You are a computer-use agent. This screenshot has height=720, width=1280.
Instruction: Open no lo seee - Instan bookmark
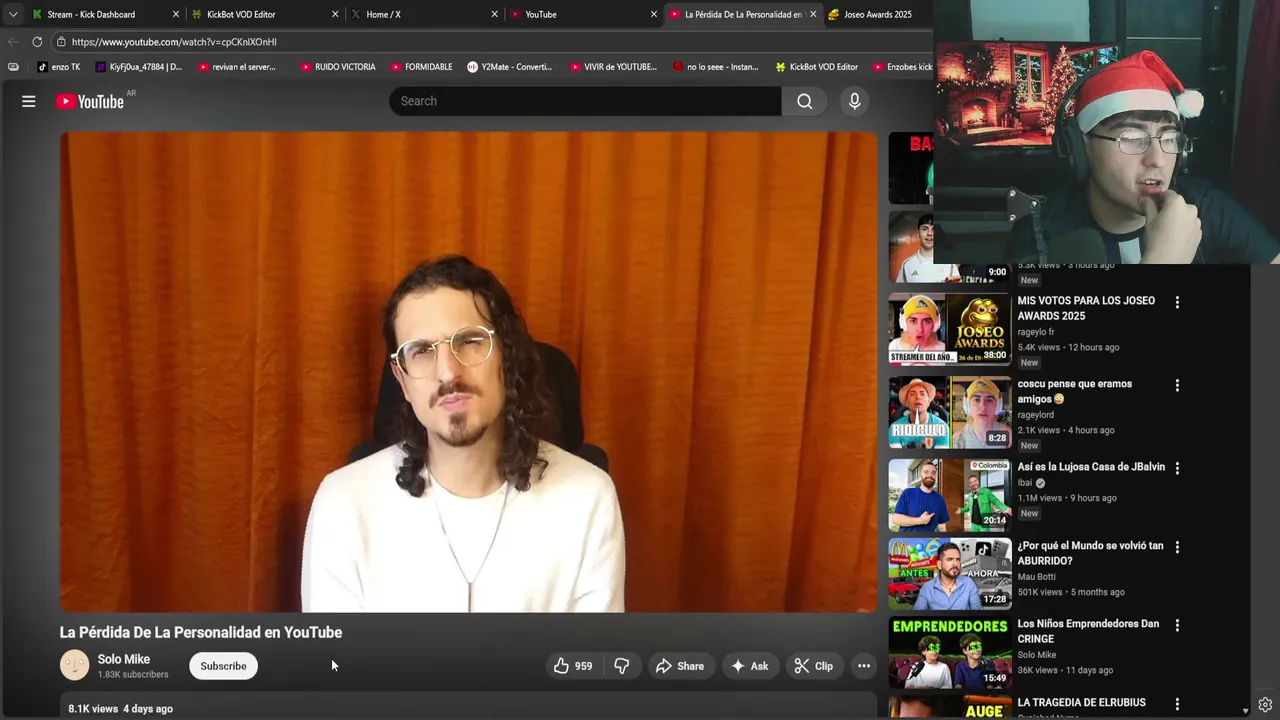click(715, 67)
